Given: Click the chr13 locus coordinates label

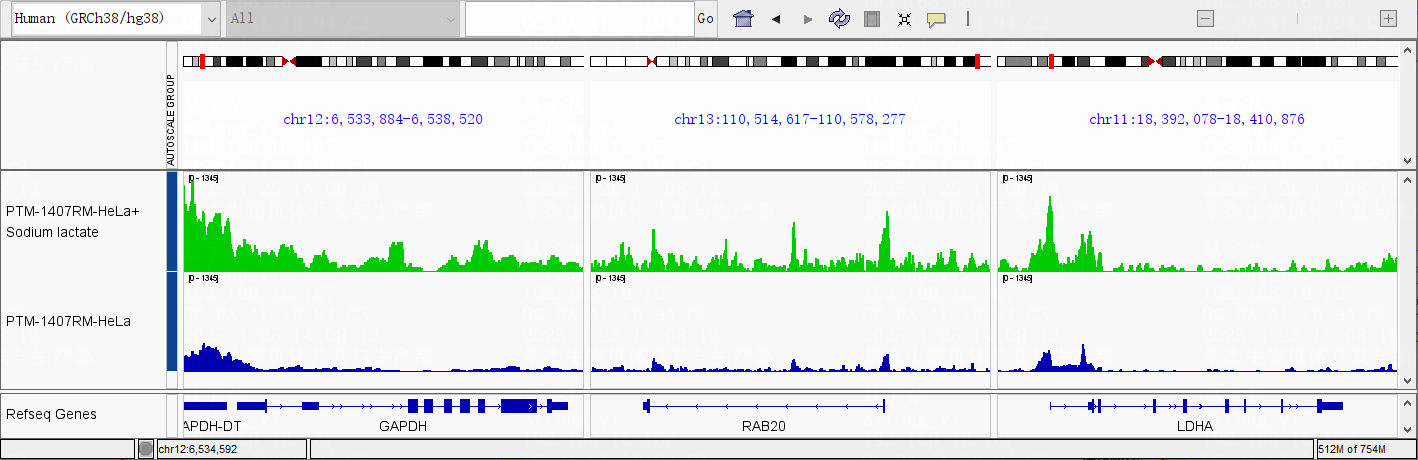Looking at the screenshot, I should 789,120.
